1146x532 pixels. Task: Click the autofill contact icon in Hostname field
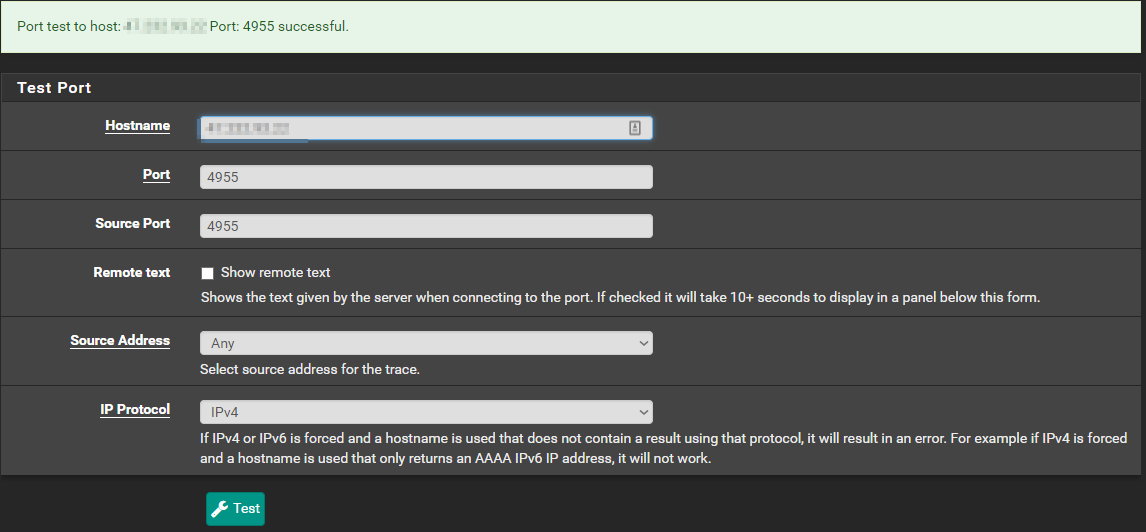click(635, 128)
